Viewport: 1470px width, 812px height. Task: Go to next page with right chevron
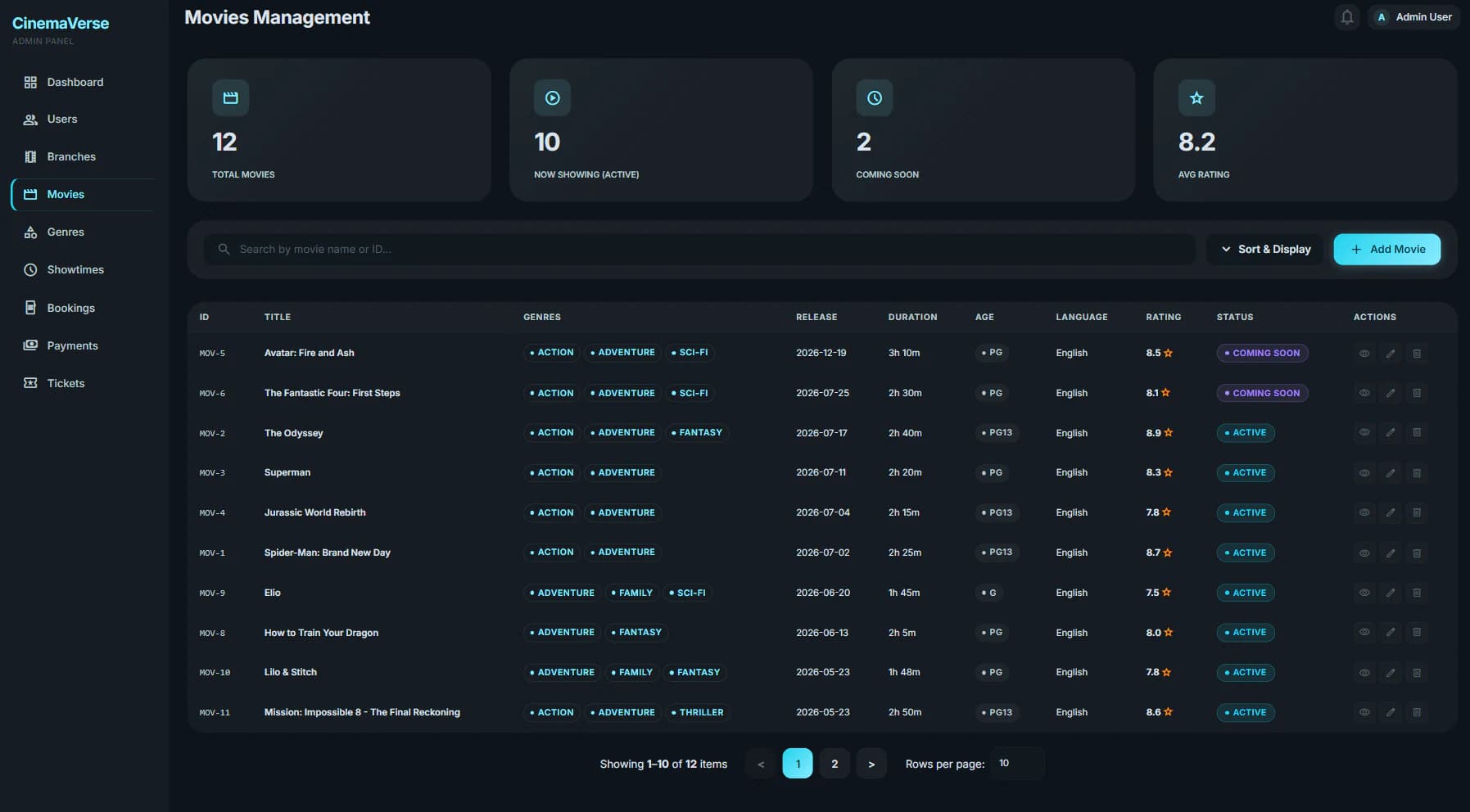(871, 764)
